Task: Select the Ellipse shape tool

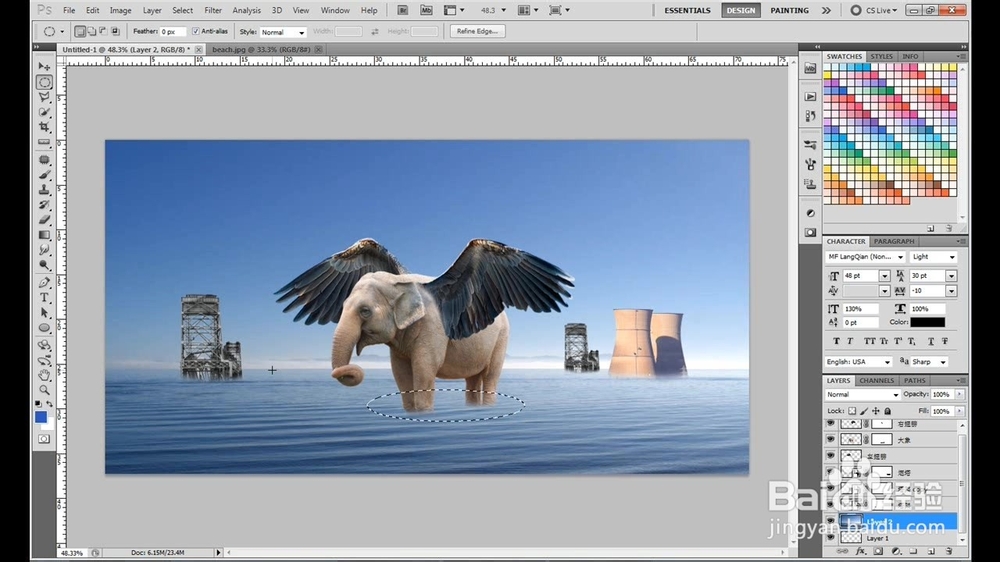Action: pyautogui.click(x=44, y=328)
